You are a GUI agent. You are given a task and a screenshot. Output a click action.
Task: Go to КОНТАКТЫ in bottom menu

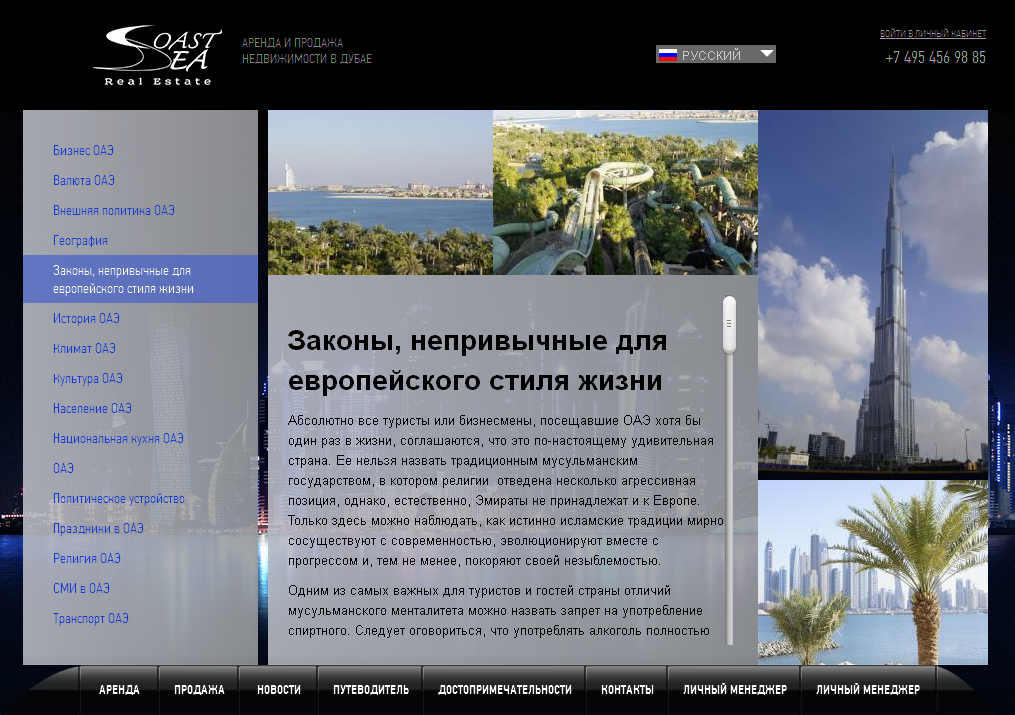[627, 690]
